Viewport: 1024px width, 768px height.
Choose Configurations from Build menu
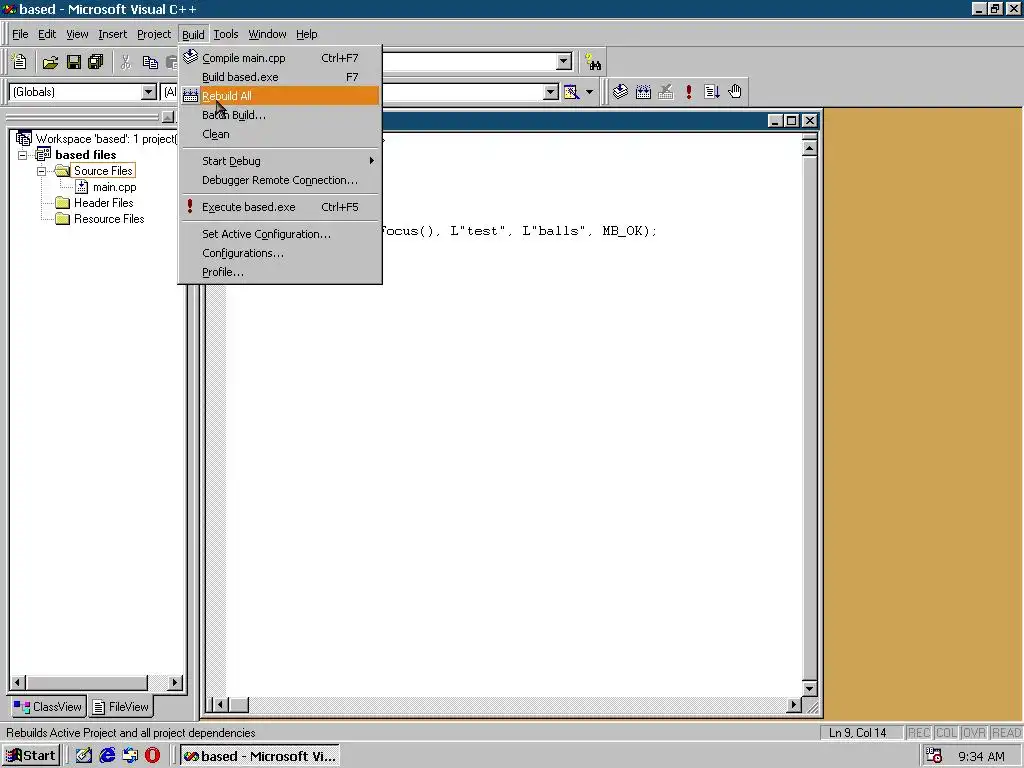click(x=281, y=253)
